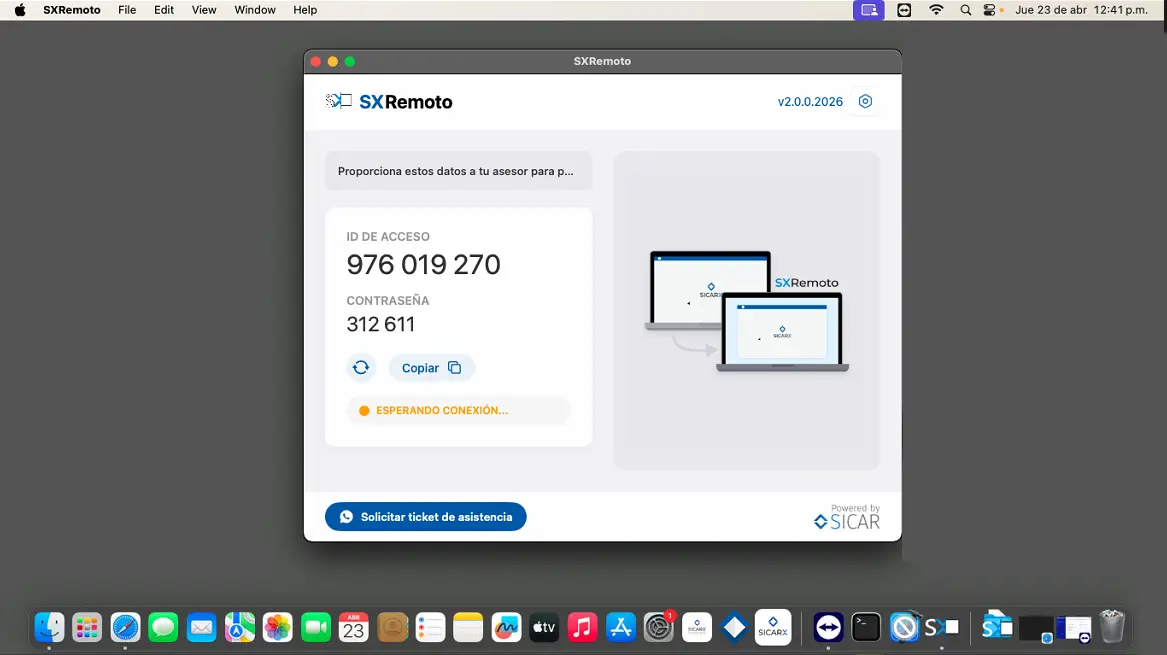Open Terminal from the Dock

tap(866, 627)
